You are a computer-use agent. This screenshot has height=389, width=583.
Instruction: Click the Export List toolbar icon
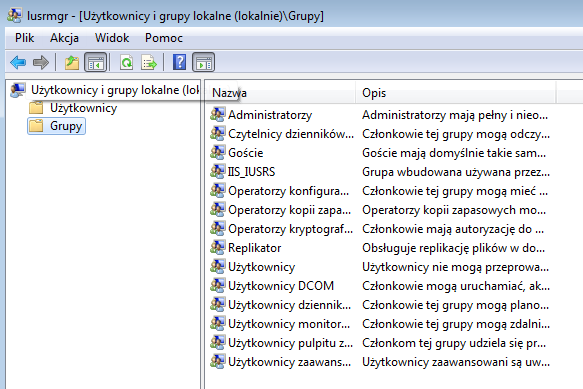(x=149, y=62)
